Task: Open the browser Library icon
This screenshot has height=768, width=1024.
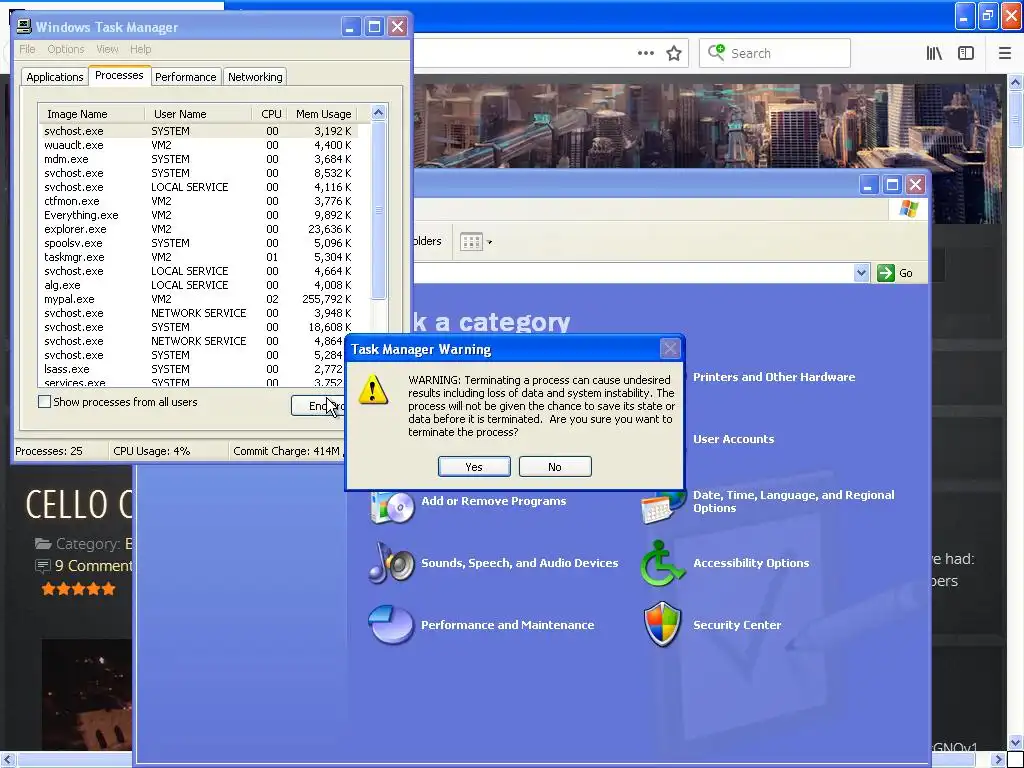Action: tap(934, 54)
